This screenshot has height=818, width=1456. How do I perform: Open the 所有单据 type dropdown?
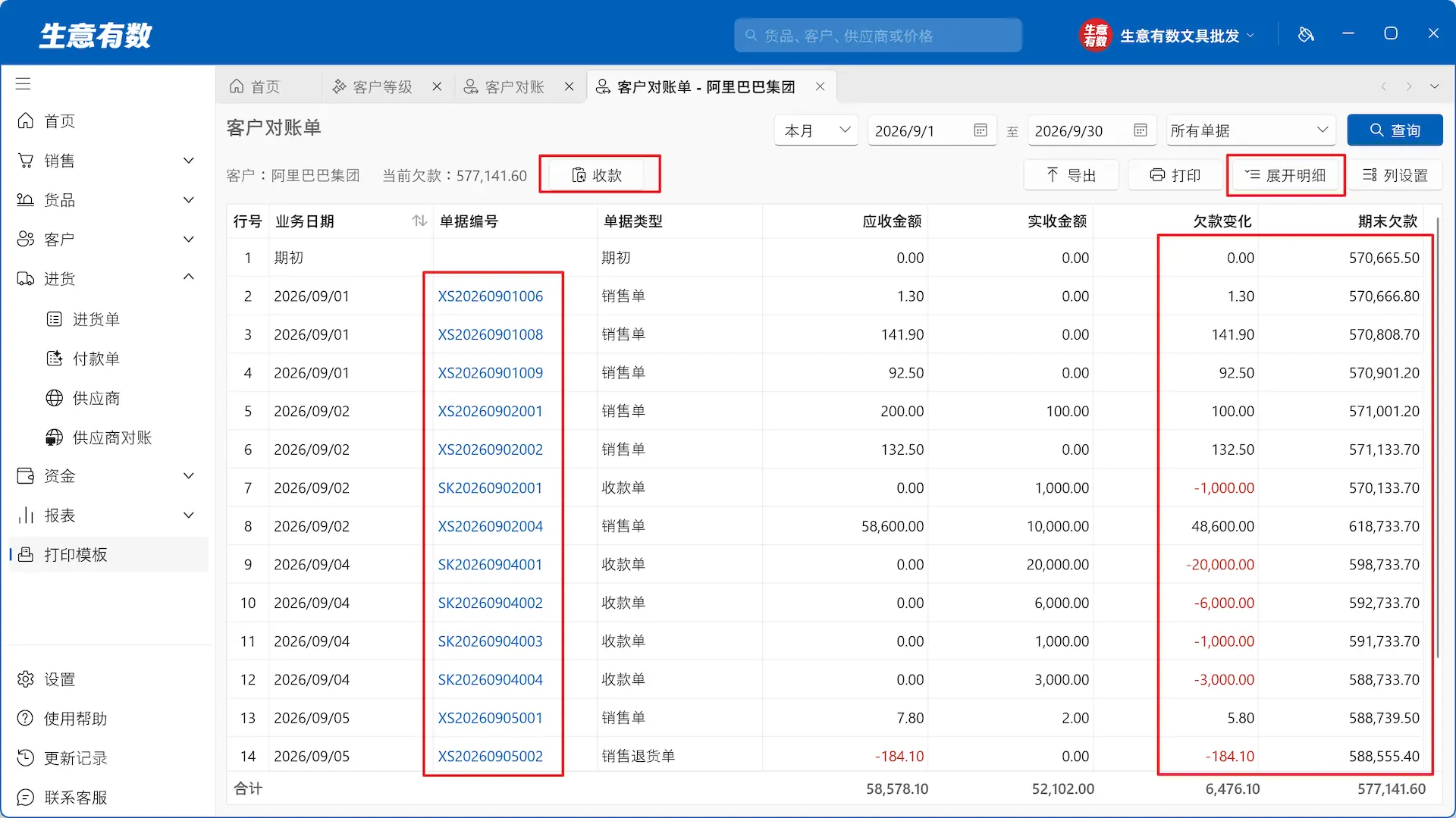[x=1250, y=130]
